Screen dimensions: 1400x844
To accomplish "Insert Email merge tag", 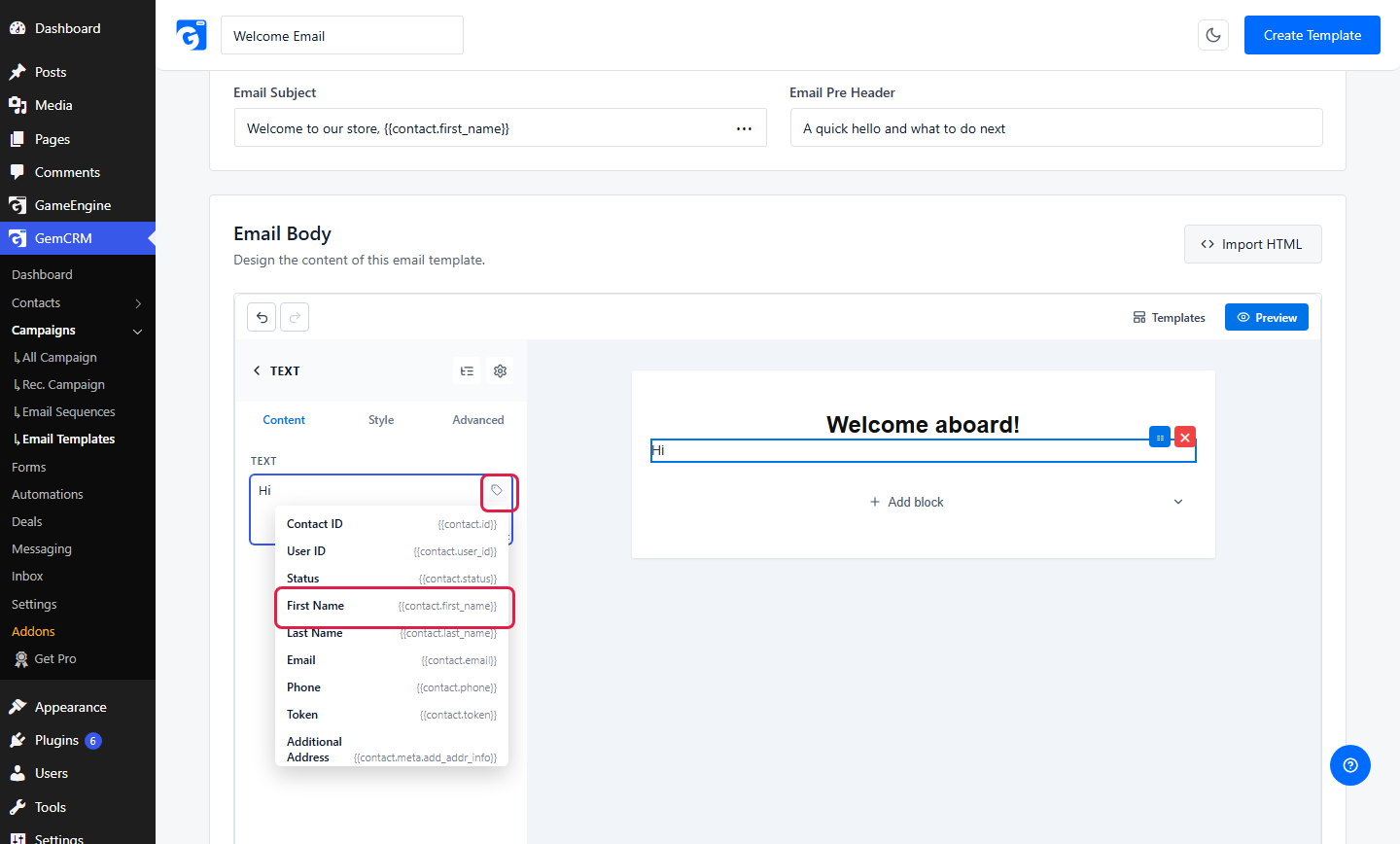I will point(392,660).
